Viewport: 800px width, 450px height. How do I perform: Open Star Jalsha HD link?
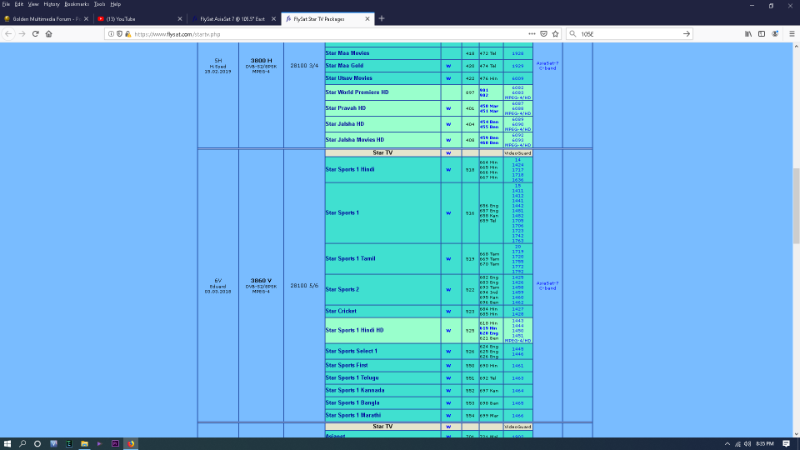[x=345, y=124]
